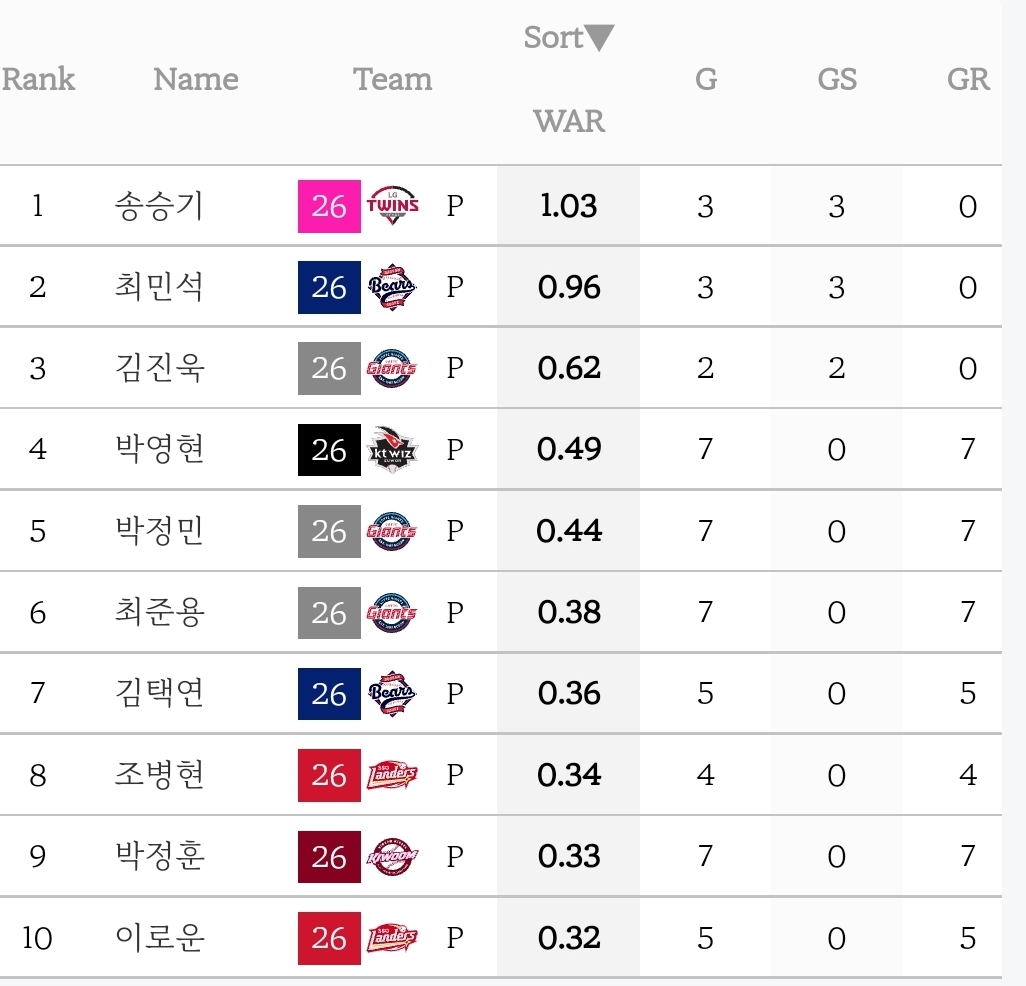Open player 박정민's page
1026x986 pixels.
point(159,531)
